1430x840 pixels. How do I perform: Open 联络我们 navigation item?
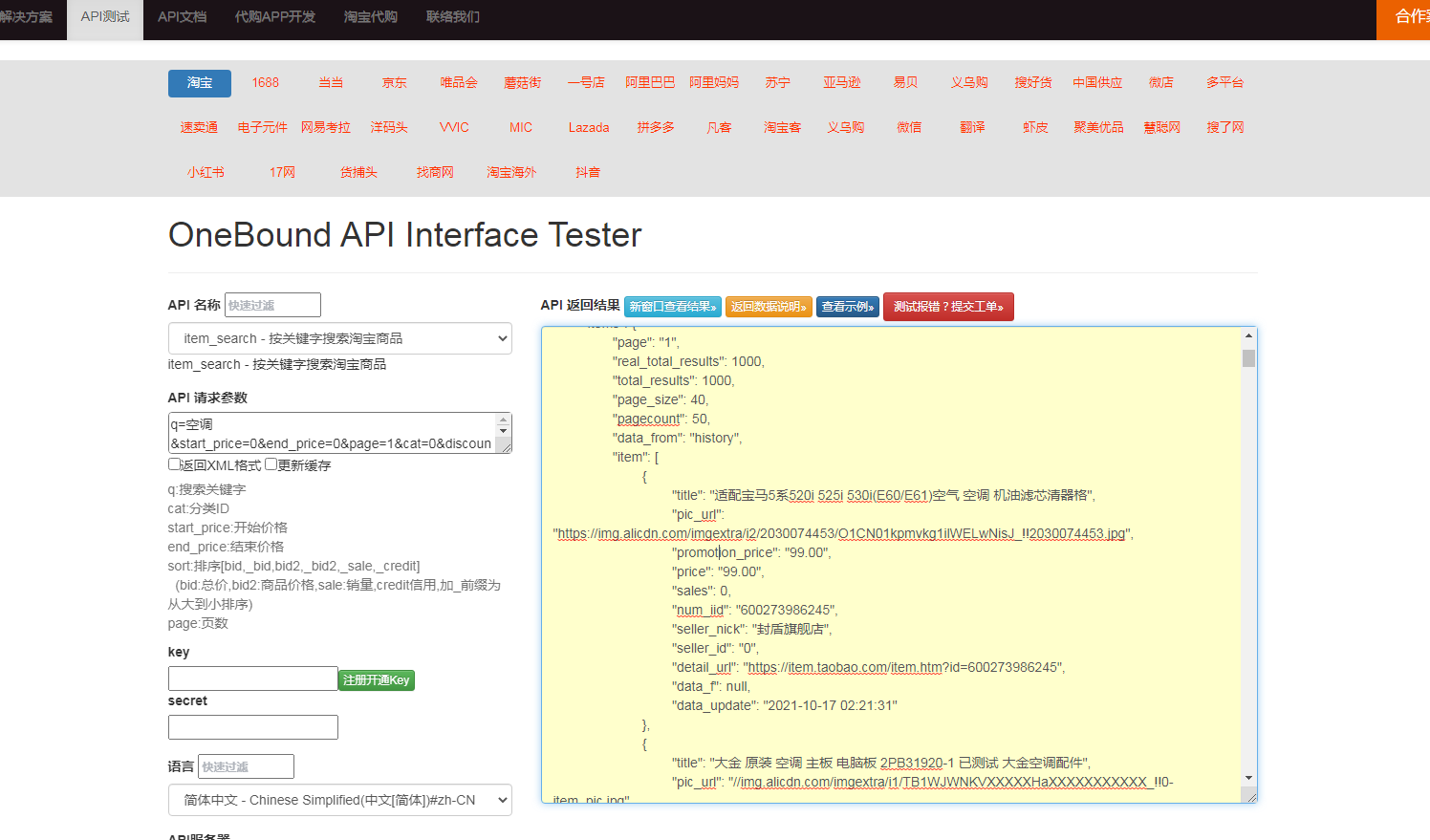(453, 17)
